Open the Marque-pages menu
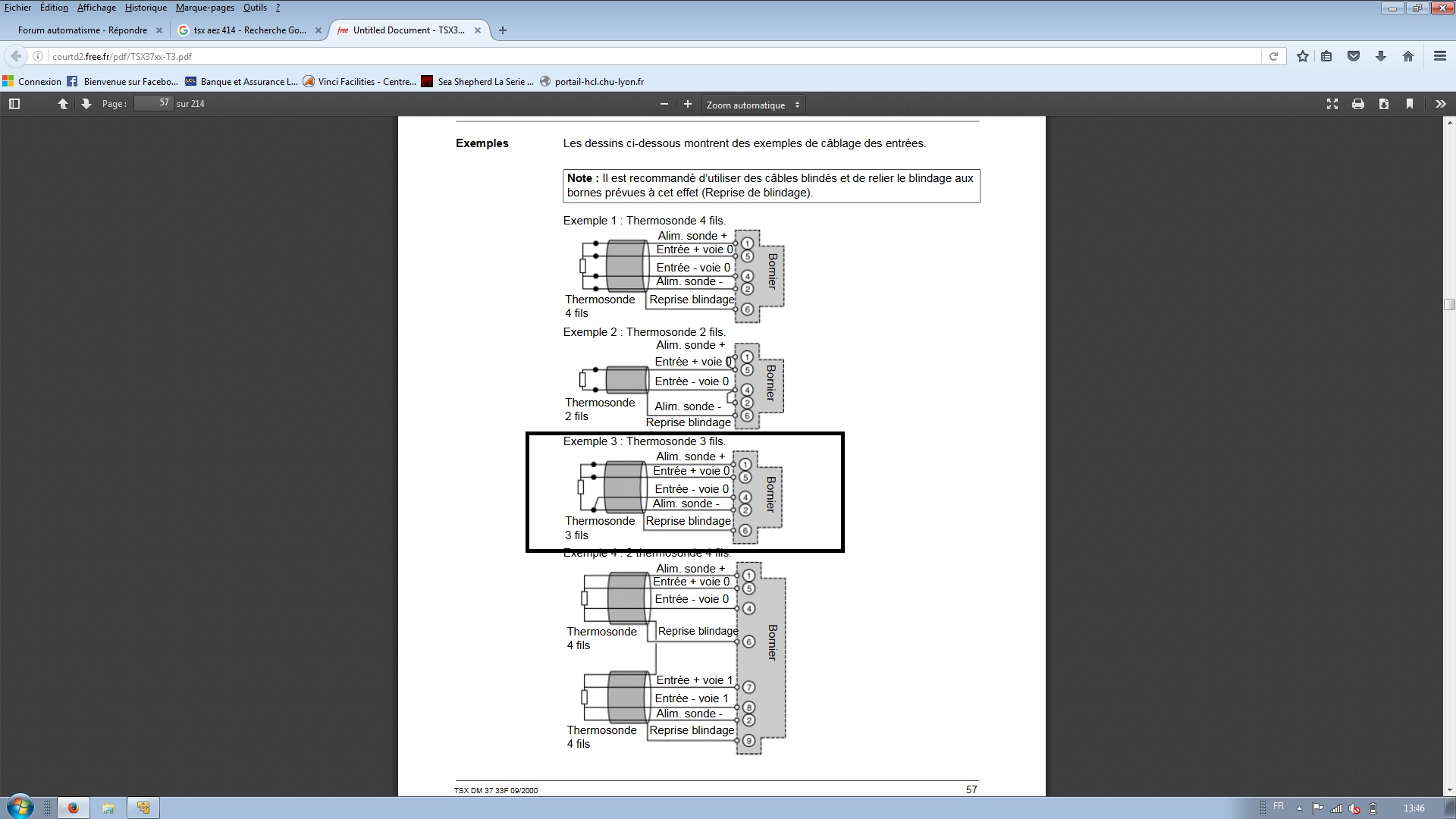 point(205,8)
